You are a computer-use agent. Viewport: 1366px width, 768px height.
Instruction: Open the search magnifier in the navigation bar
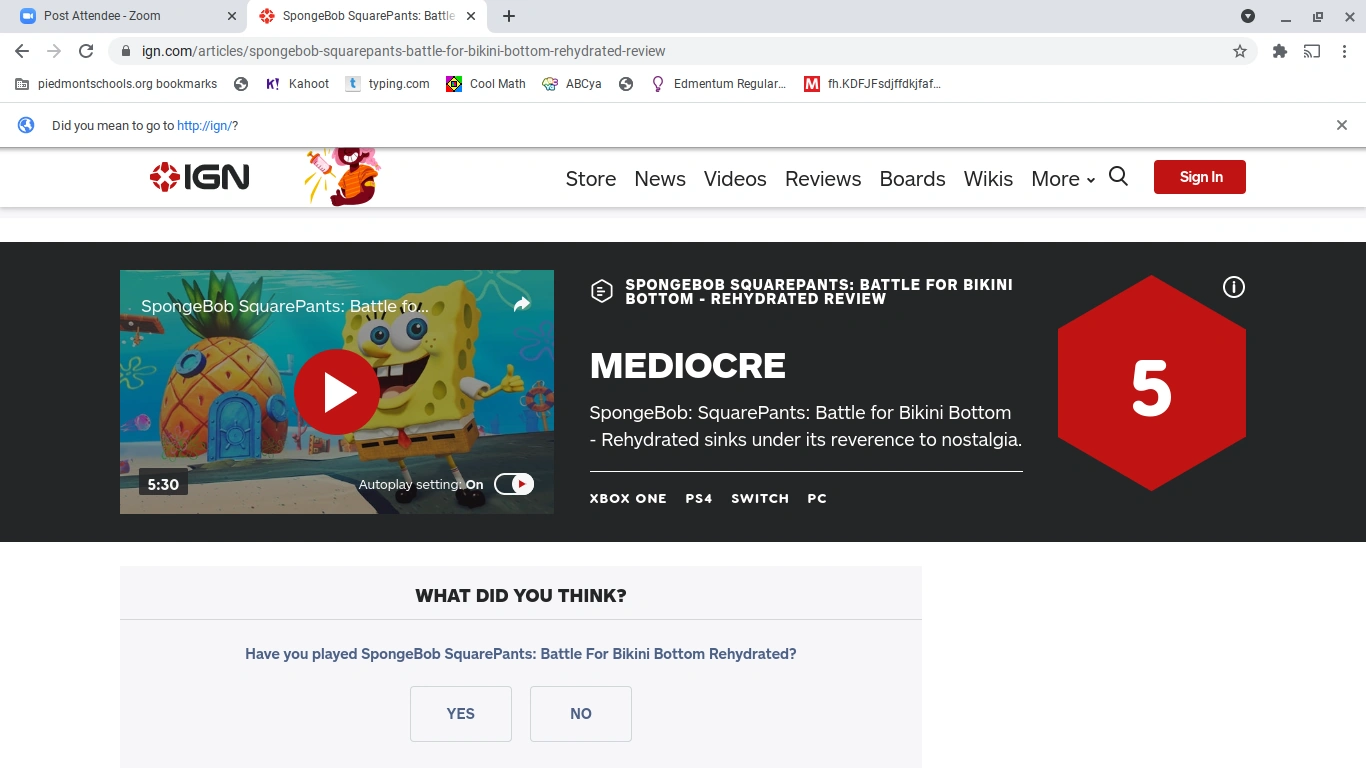coord(1118,177)
